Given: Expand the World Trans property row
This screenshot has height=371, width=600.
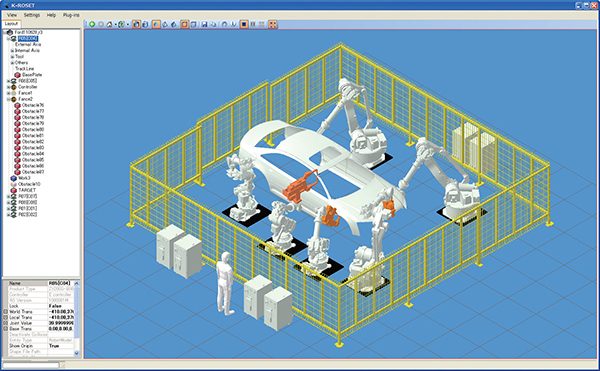Looking at the screenshot, I should tap(5, 312).
